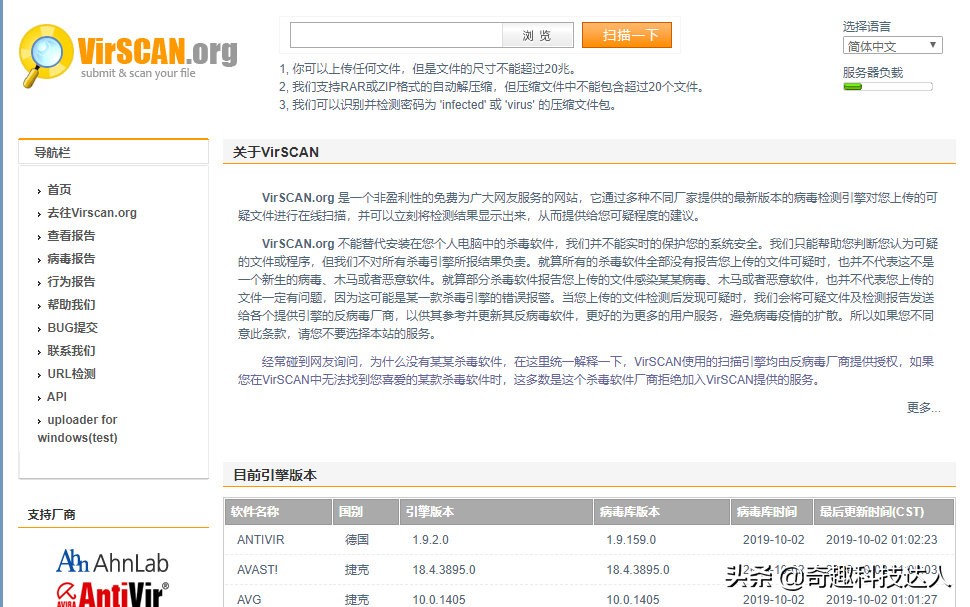
Task: Click the AhnLab vendor logo
Action: coord(113,562)
